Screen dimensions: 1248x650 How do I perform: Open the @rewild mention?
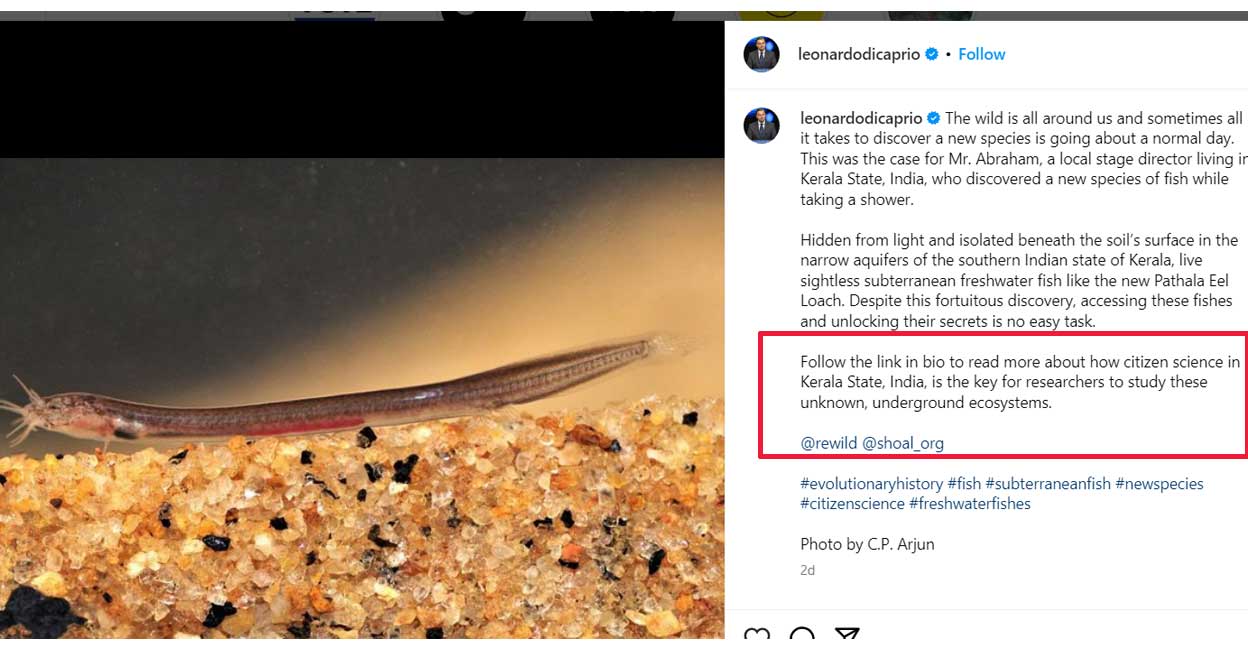coord(829,443)
